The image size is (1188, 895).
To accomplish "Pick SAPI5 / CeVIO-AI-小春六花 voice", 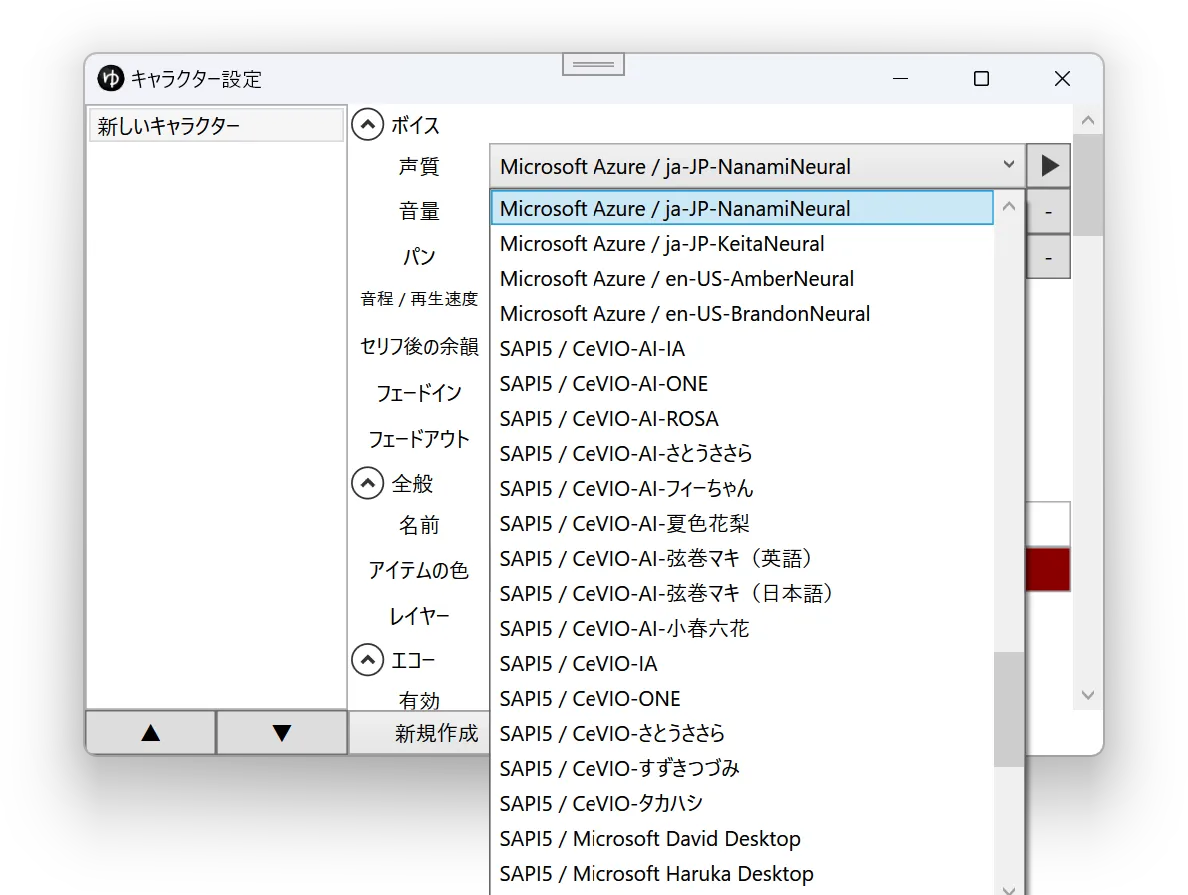I will click(742, 628).
